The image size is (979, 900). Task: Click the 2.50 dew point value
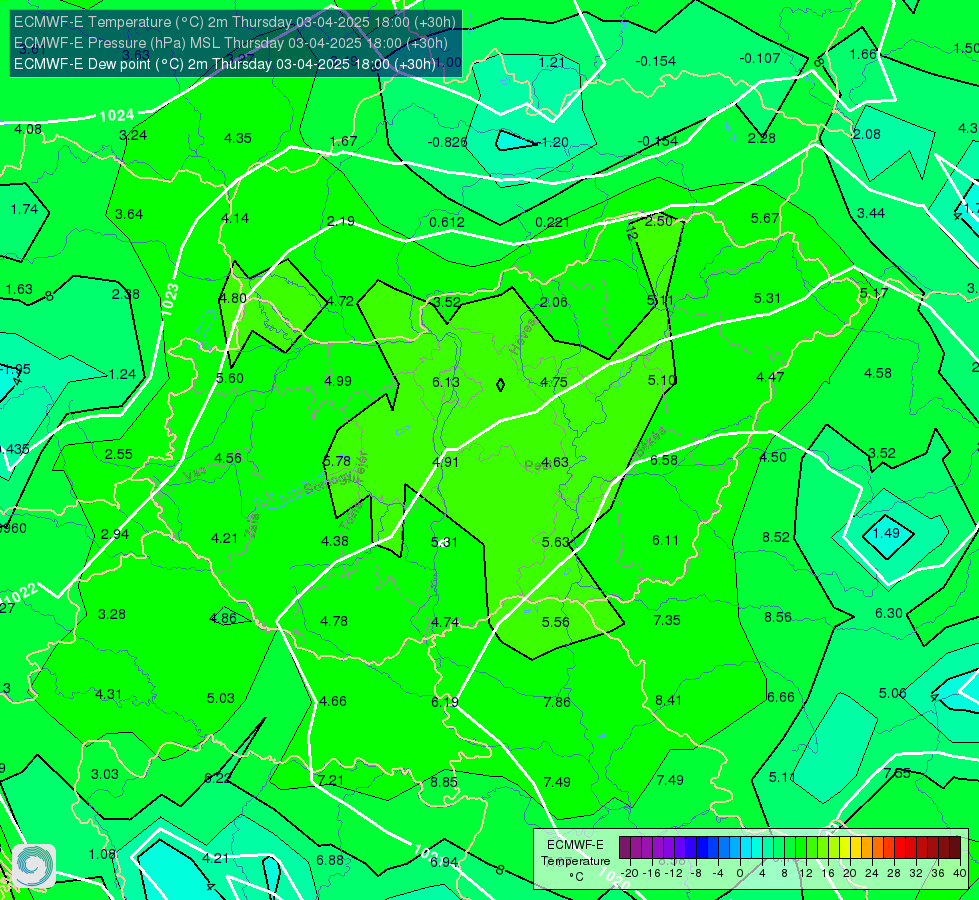click(x=659, y=220)
